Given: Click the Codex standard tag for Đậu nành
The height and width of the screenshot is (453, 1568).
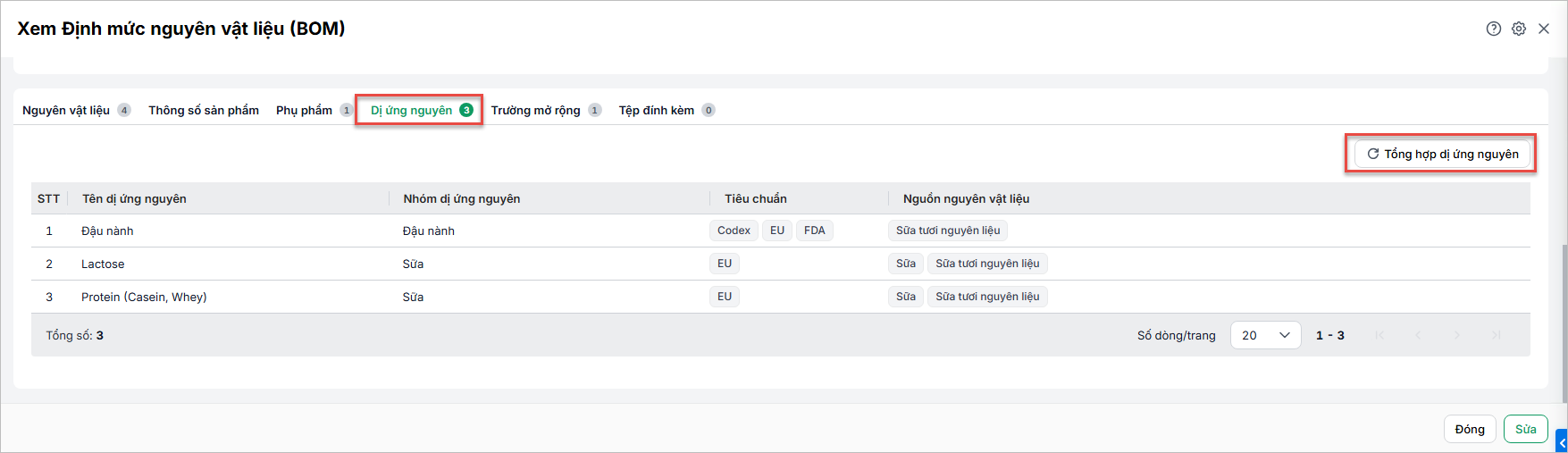Looking at the screenshot, I should click(734, 231).
